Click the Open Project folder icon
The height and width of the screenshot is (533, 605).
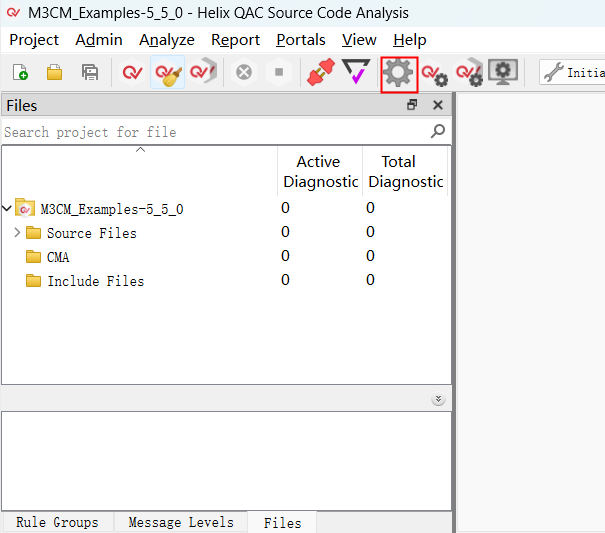coord(54,72)
